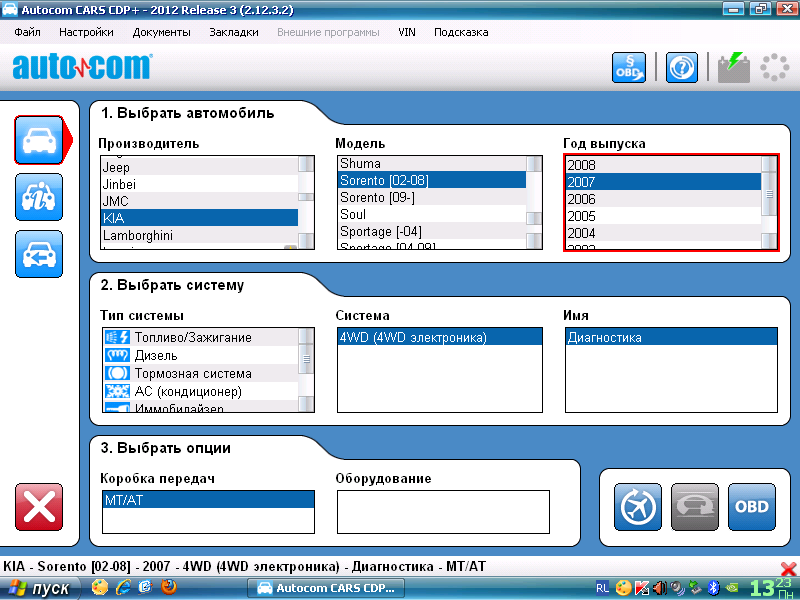Open the Настройки menu
The height and width of the screenshot is (600, 800).
(x=86, y=32)
